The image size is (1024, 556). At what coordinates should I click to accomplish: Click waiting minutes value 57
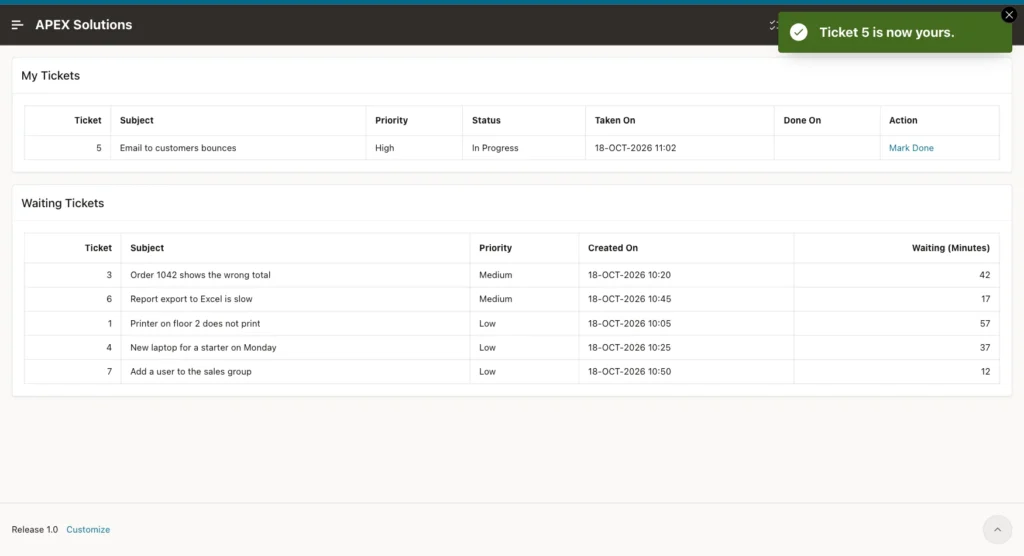984,323
